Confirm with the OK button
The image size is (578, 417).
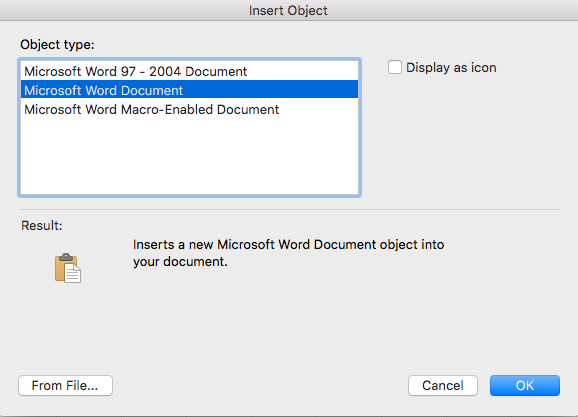pos(525,385)
